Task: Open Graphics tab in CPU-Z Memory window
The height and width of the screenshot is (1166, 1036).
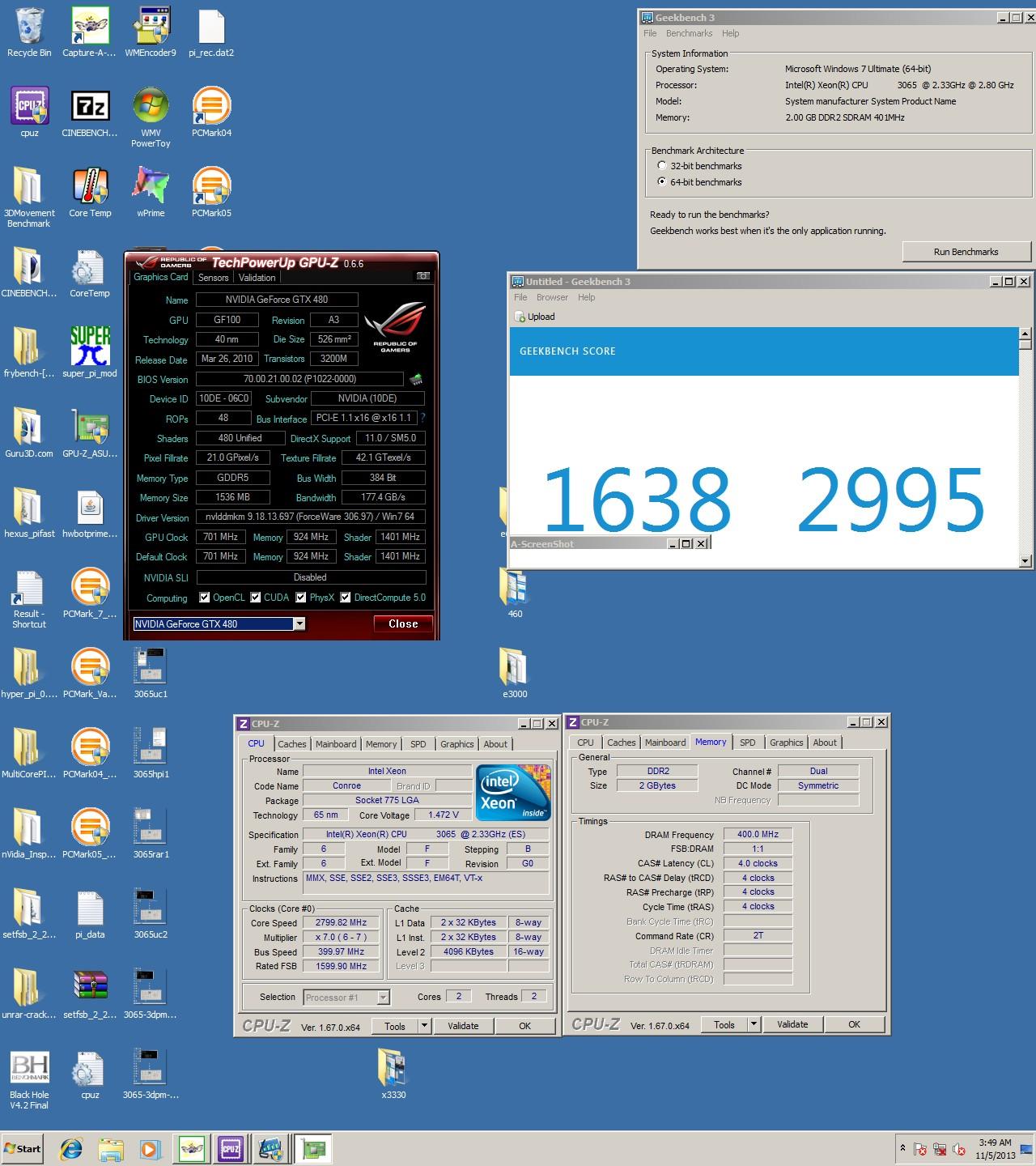Action: click(x=787, y=743)
